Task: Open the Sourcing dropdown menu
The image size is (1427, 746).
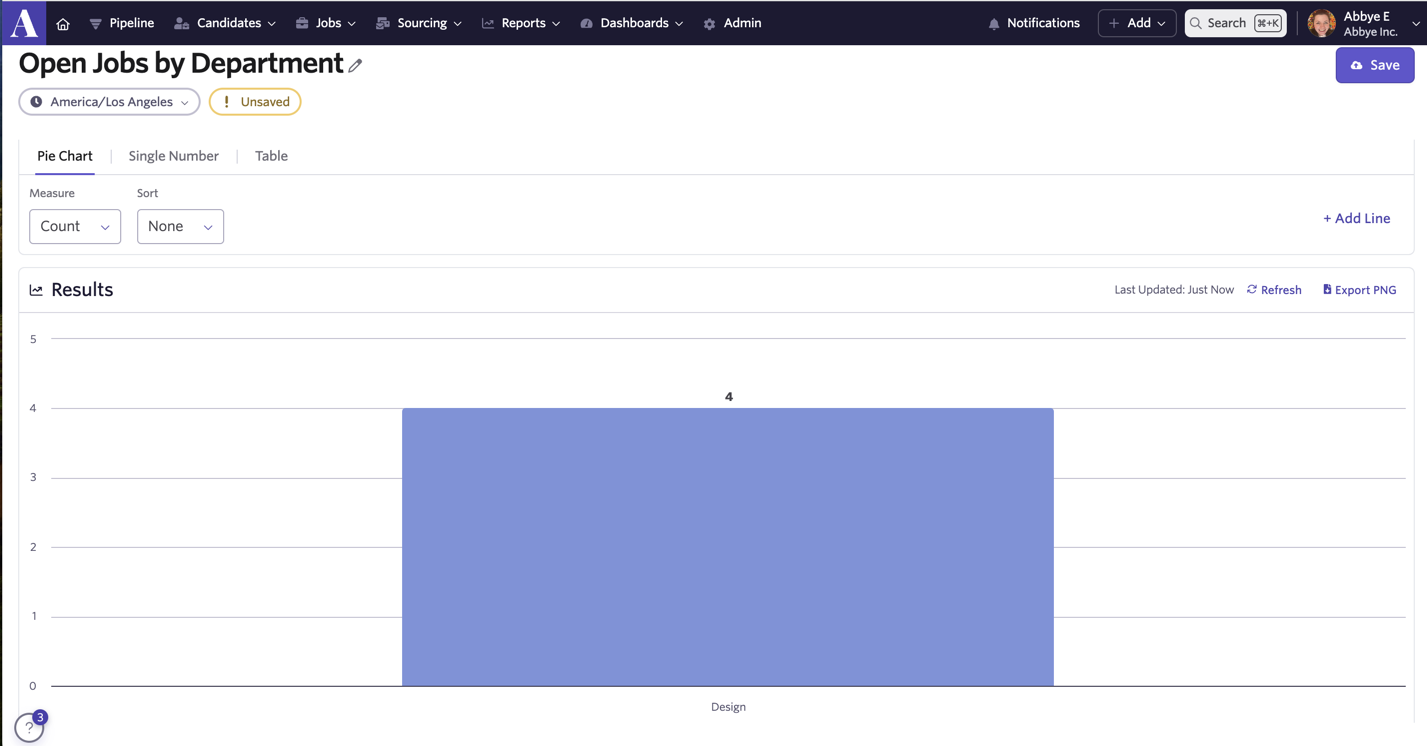Action: 419,23
